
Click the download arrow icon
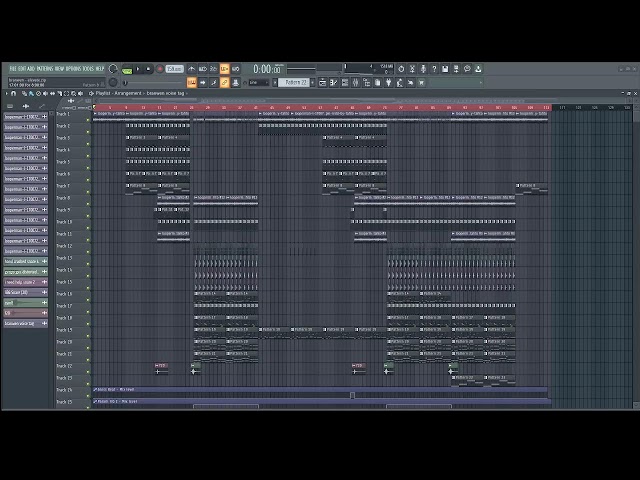pos(478,69)
